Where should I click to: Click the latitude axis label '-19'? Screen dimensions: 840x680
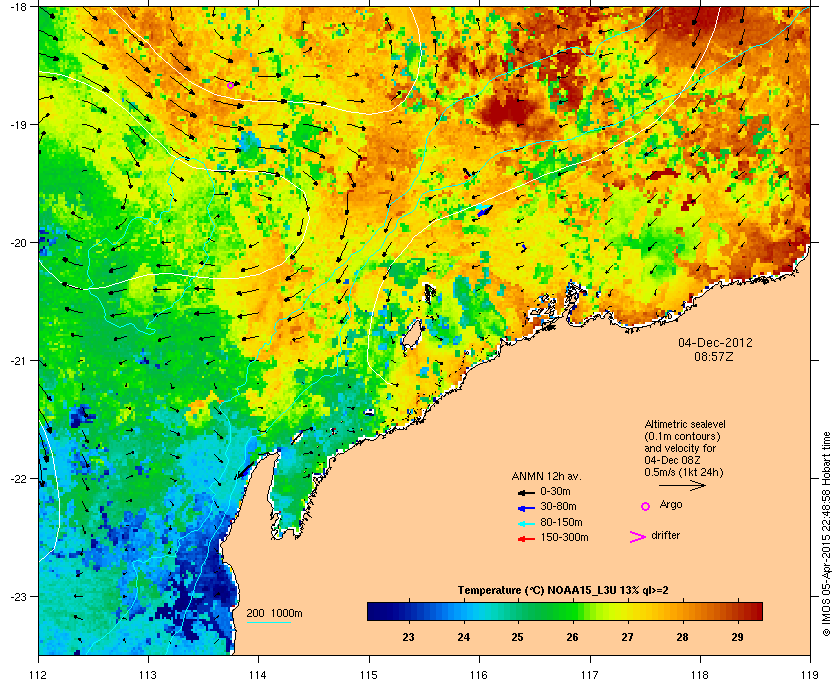pyautogui.click(x=18, y=124)
